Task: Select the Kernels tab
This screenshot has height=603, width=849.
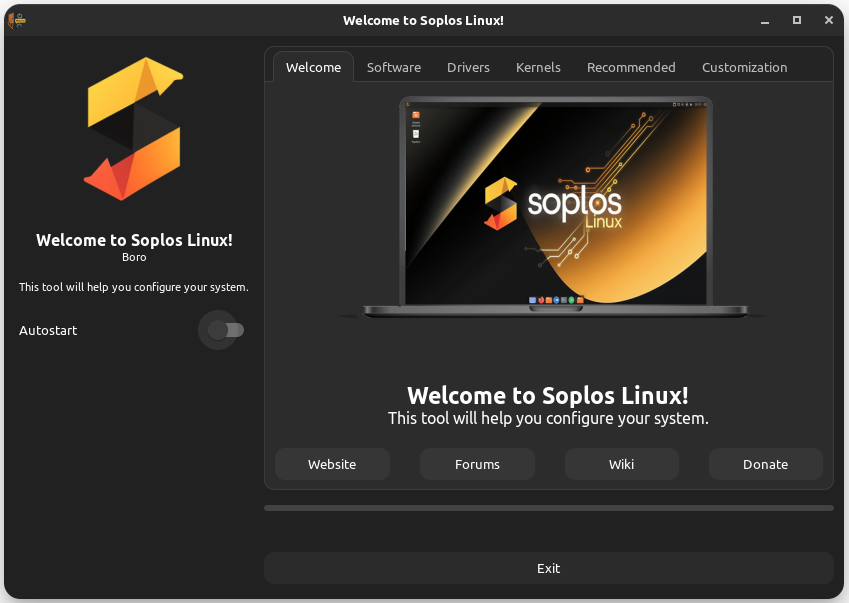Action: [538, 67]
